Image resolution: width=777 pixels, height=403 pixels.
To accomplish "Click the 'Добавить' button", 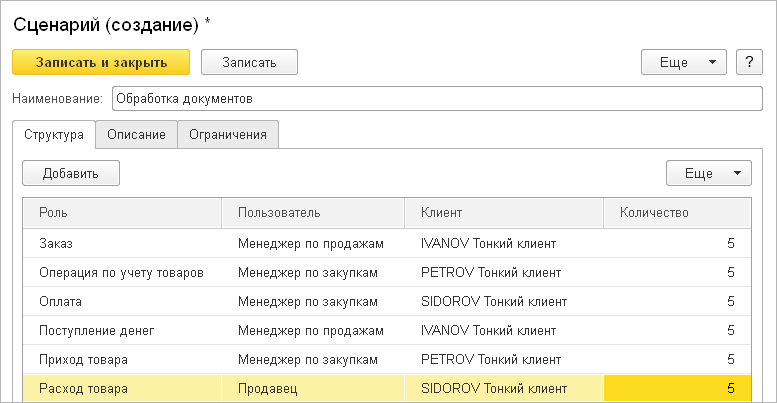I will tap(71, 173).
